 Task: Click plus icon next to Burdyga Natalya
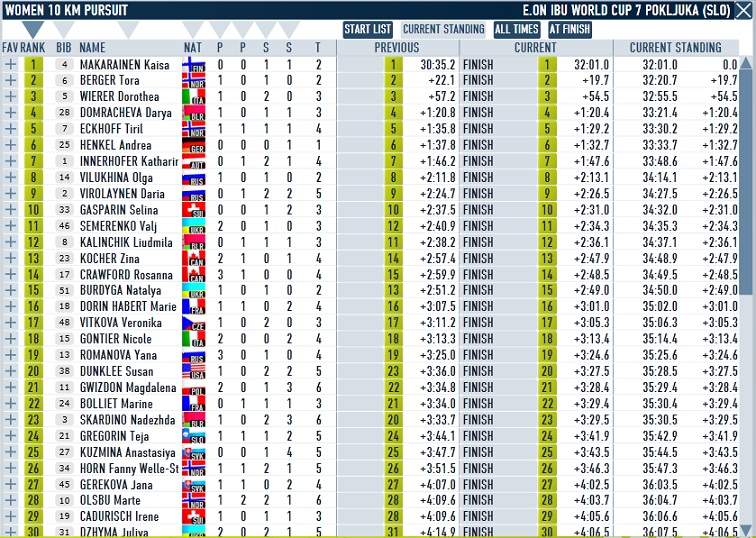[10, 290]
